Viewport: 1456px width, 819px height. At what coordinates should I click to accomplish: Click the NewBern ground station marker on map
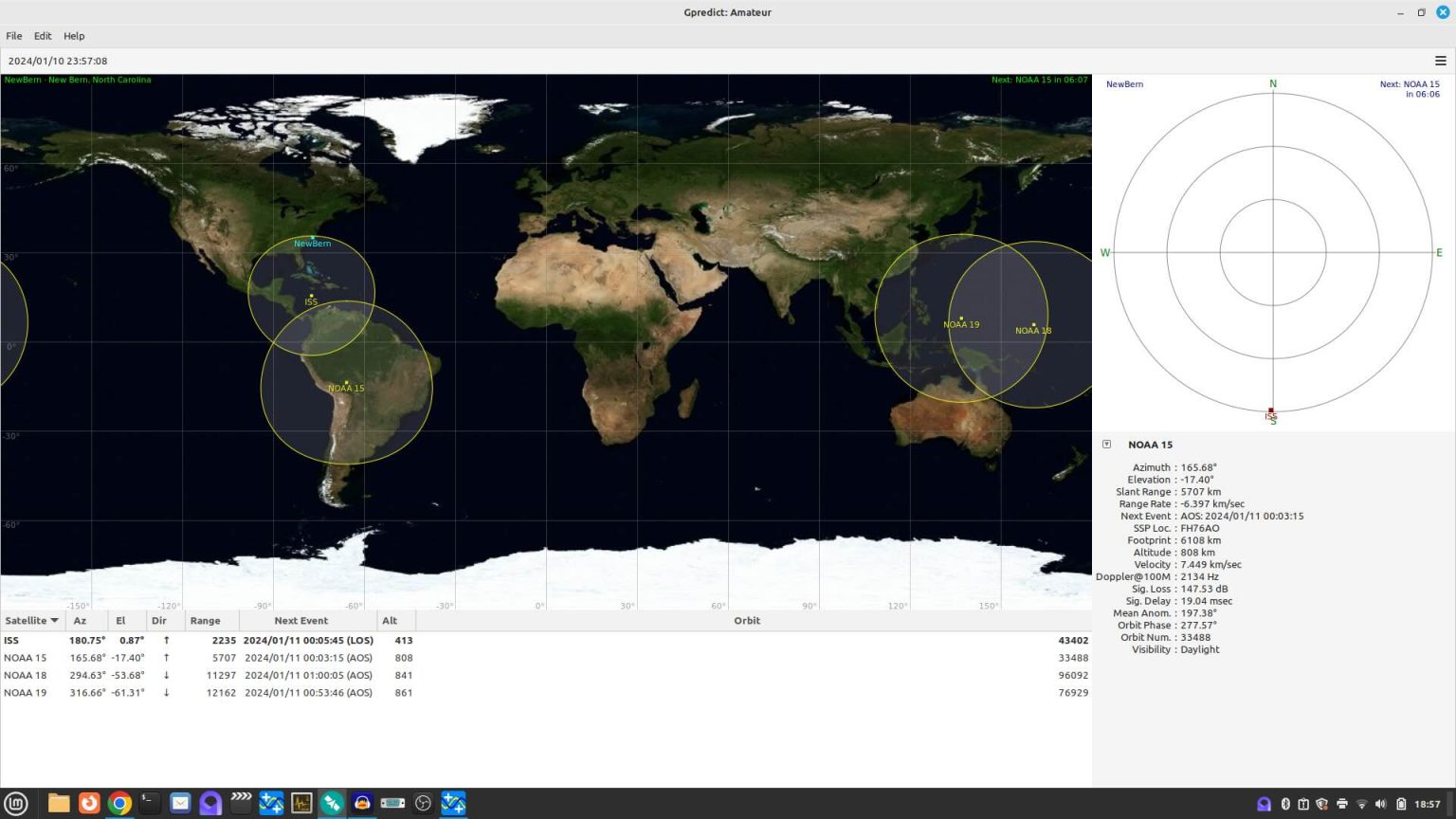[313, 238]
